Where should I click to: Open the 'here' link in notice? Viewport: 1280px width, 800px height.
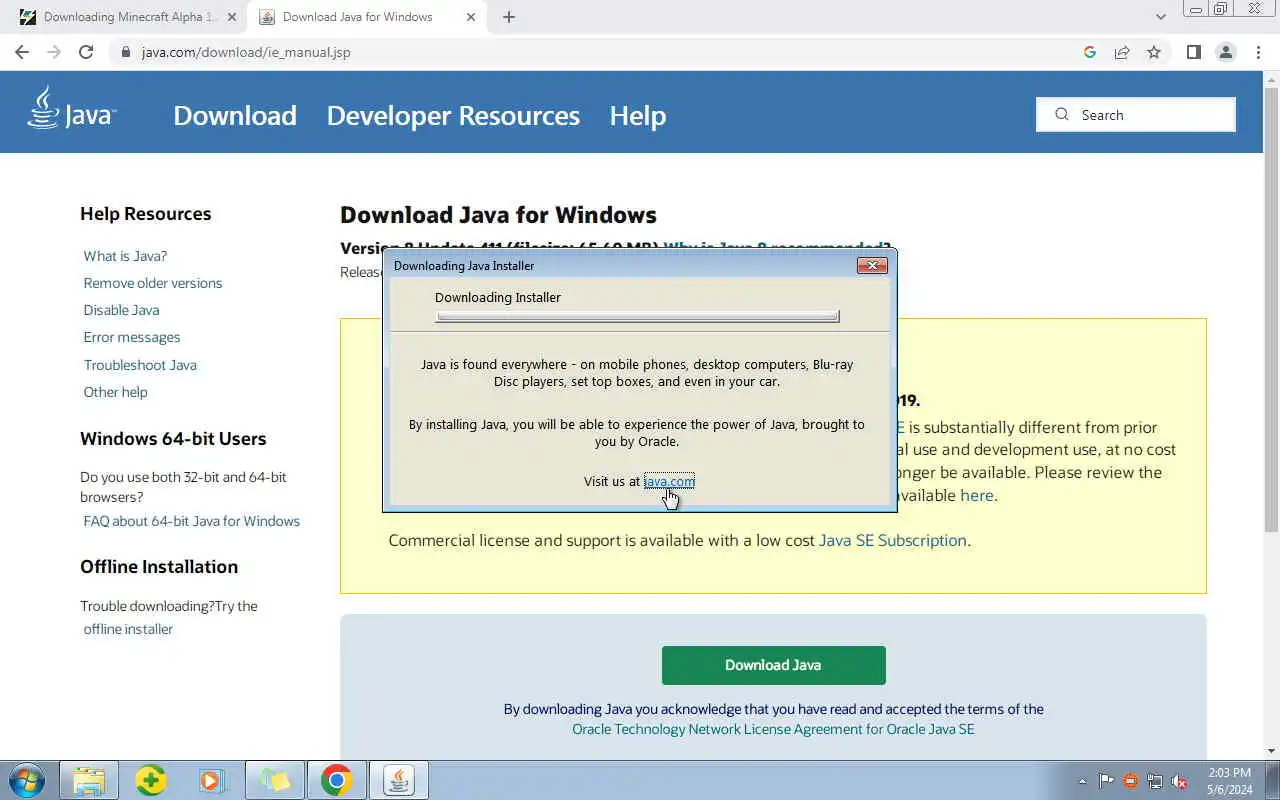[x=976, y=495]
